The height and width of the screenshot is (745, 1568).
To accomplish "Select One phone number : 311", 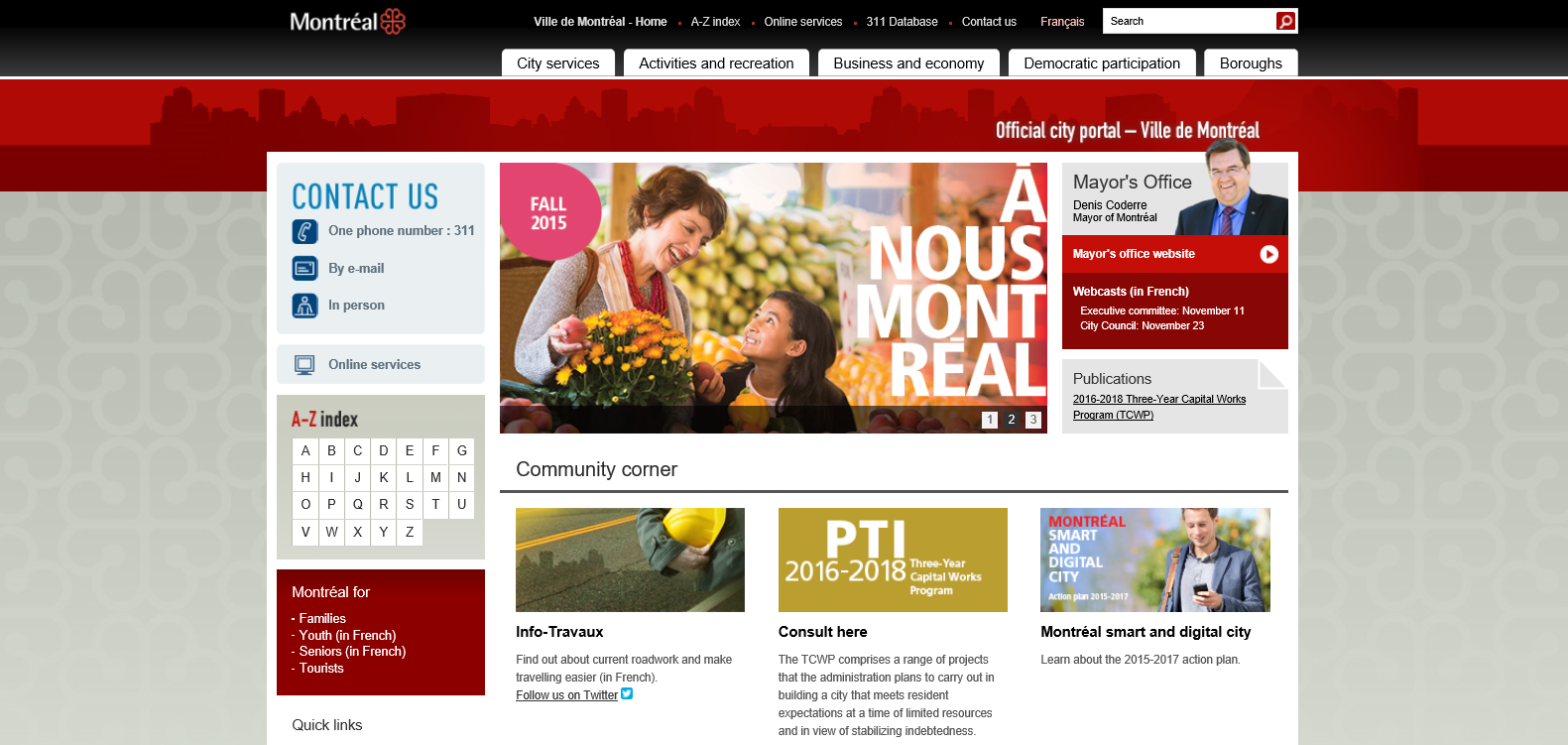I will click(x=401, y=230).
